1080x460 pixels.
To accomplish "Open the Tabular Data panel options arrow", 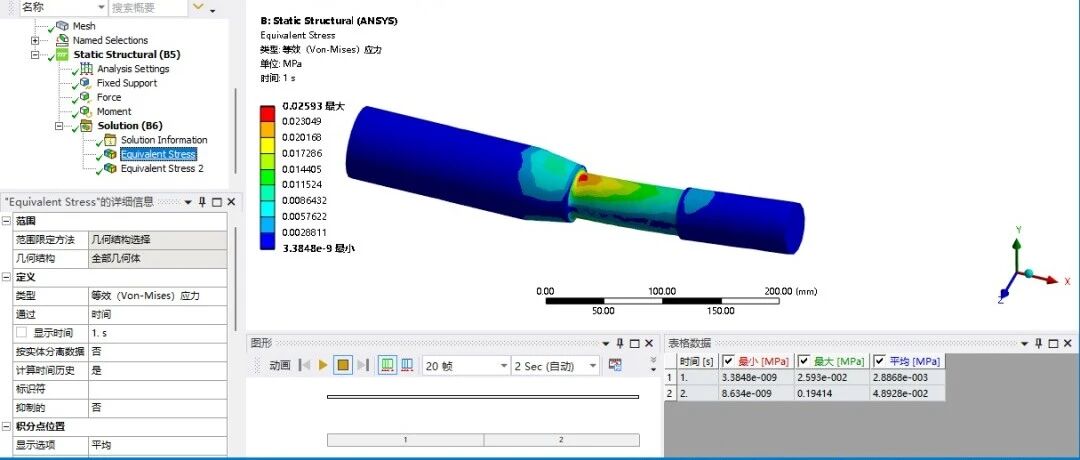I will click(1024, 343).
